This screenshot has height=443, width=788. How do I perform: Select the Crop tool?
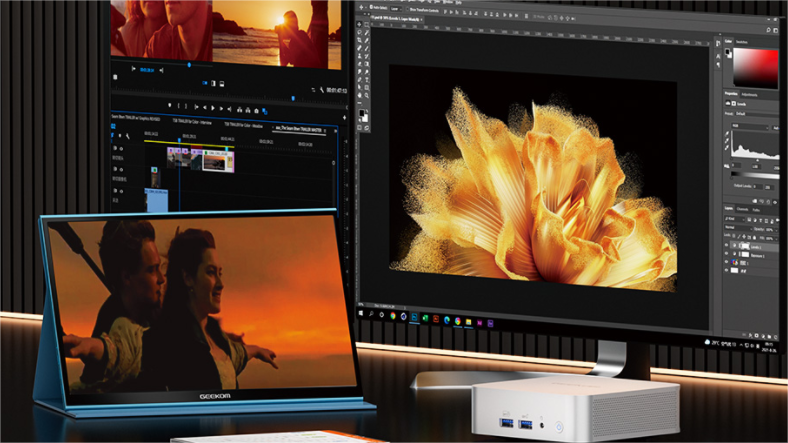pos(359,40)
